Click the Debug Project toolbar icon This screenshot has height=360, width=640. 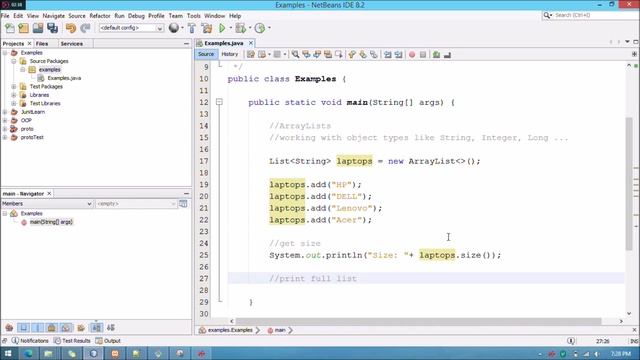coord(240,28)
